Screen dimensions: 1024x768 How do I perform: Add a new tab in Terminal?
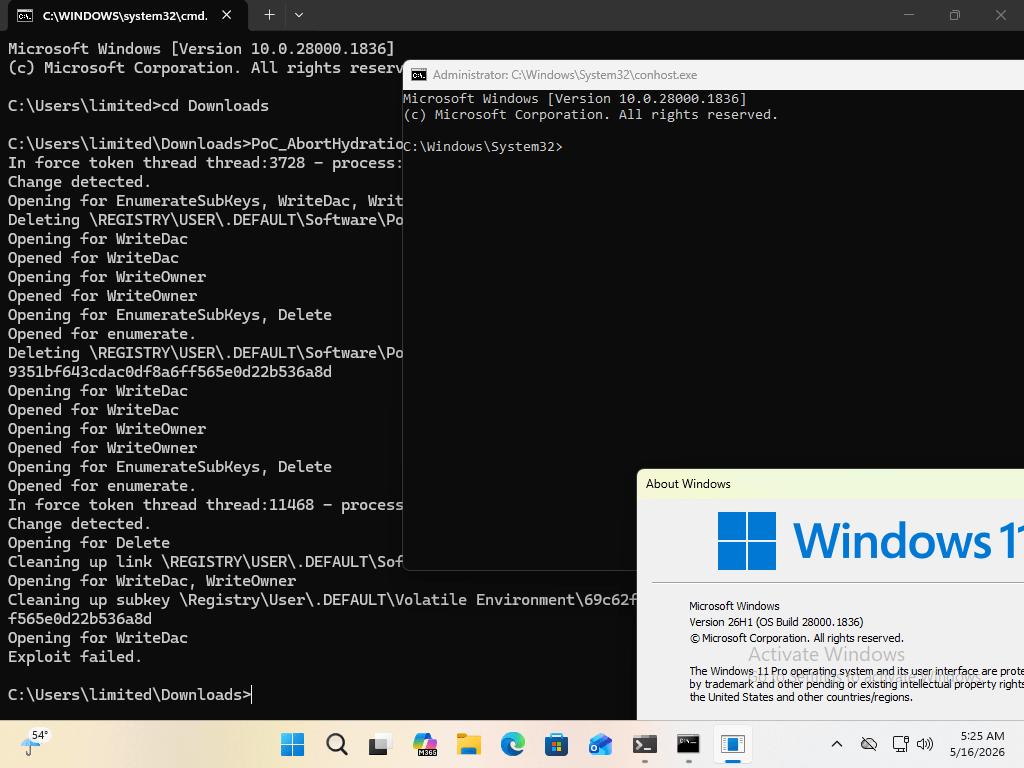[269, 15]
